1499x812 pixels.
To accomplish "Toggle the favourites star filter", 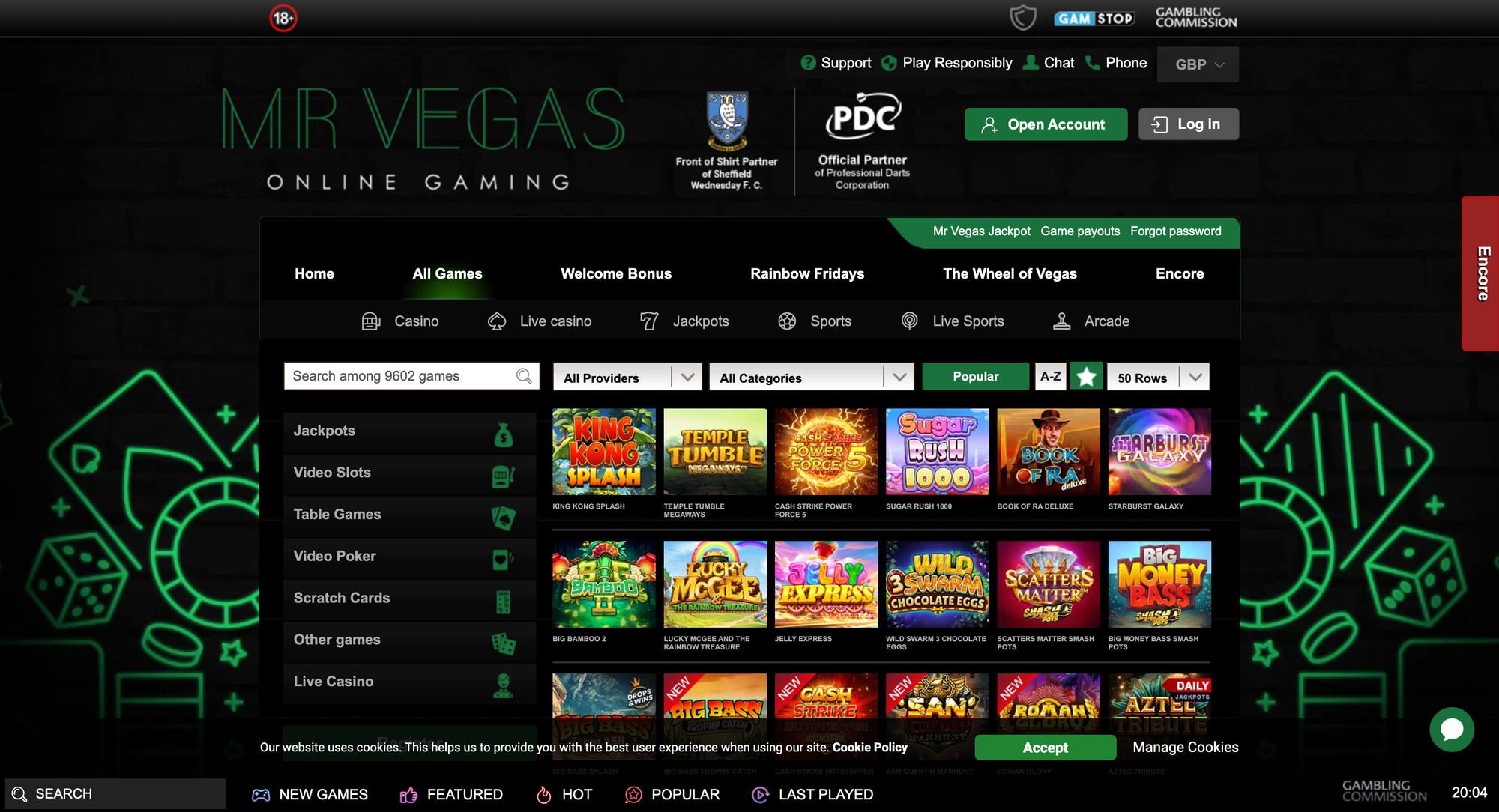I will tap(1086, 376).
